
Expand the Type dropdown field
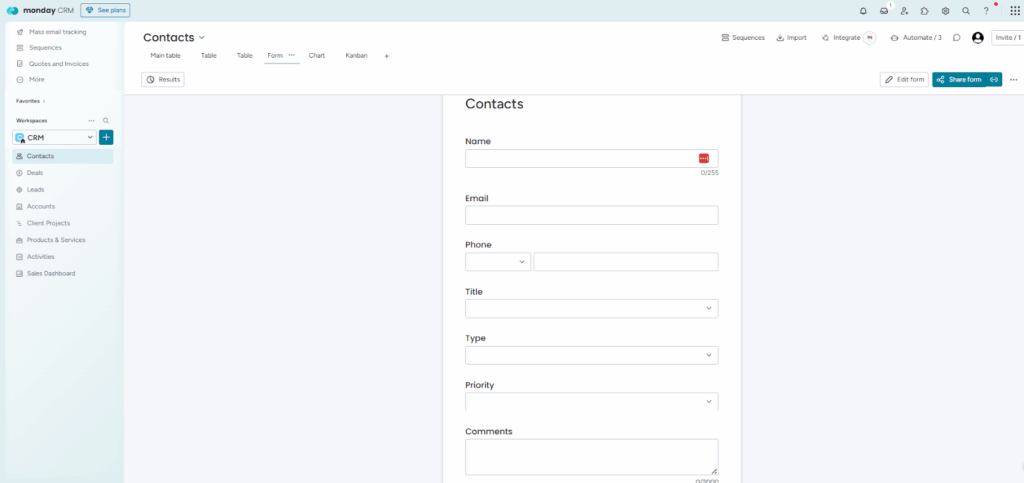591,355
